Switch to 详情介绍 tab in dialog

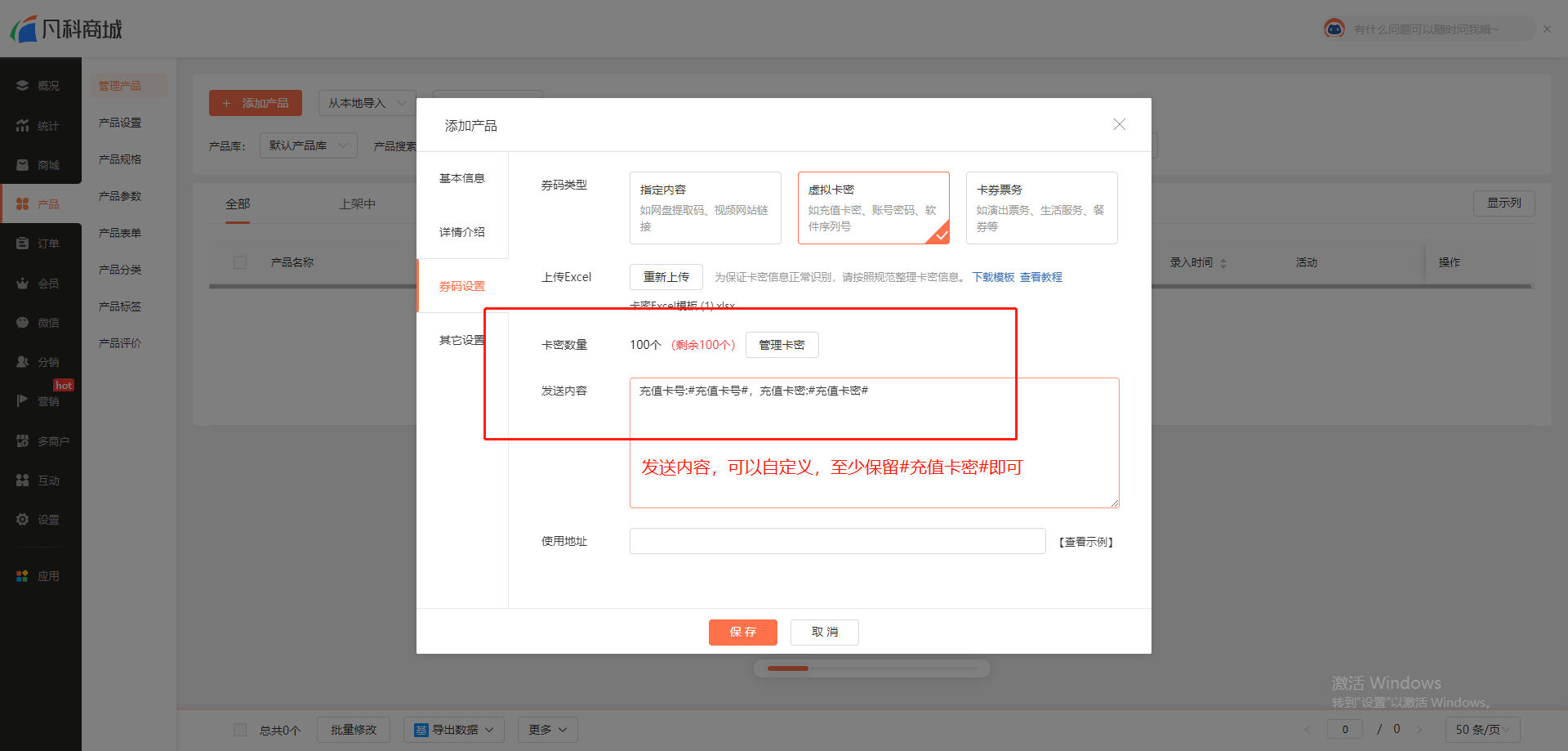(462, 232)
